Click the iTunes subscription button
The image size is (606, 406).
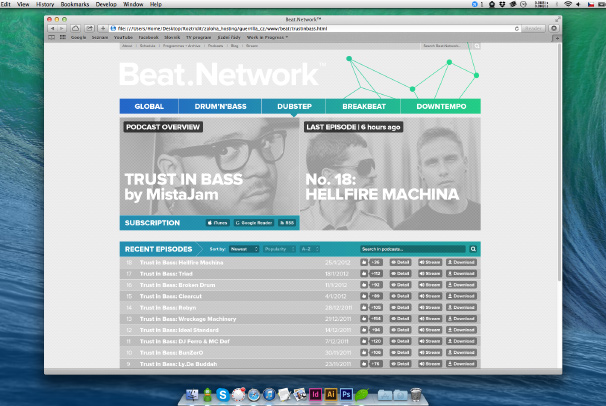click(217, 223)
